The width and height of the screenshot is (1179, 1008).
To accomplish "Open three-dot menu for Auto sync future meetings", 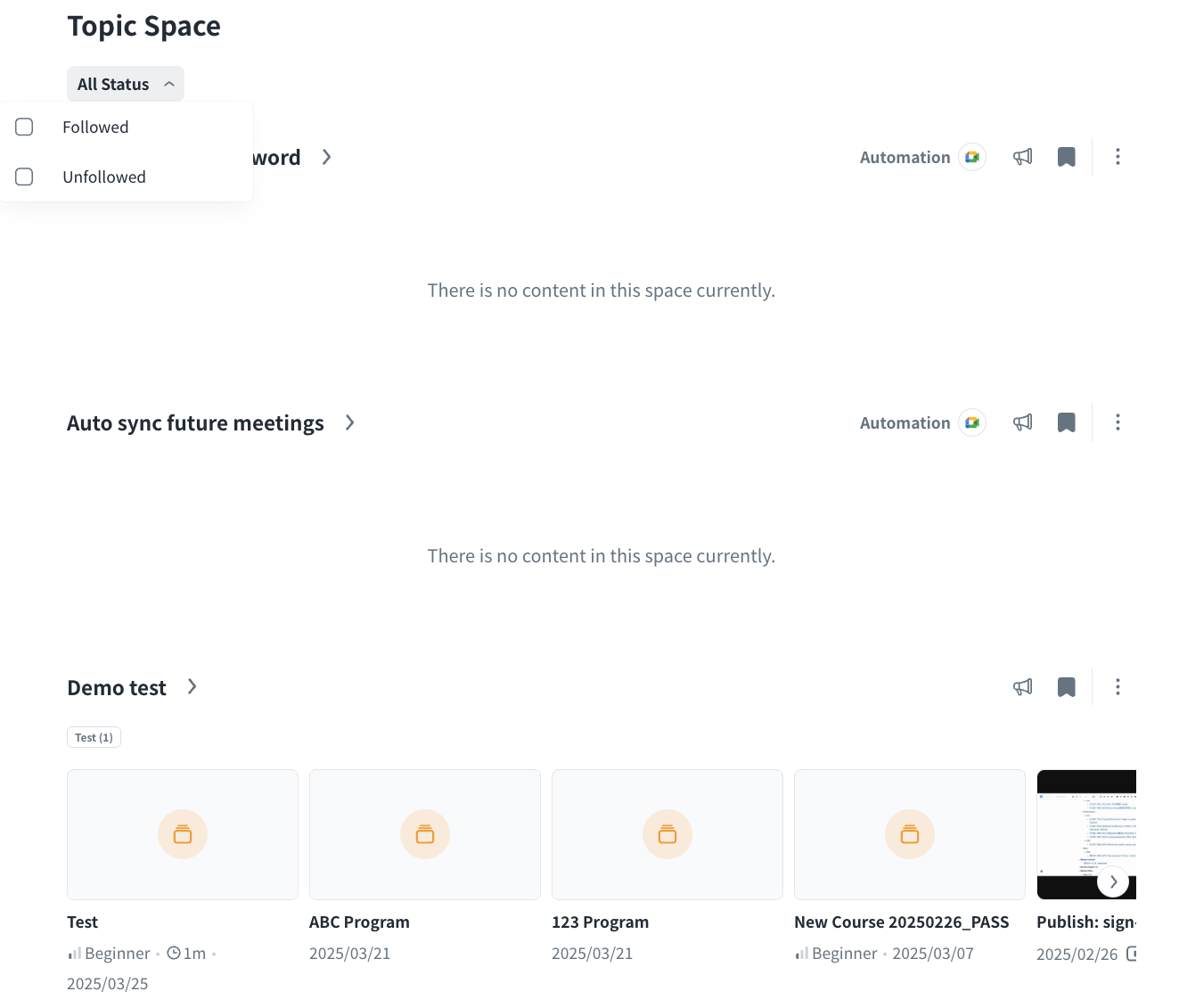I will pyautogui.click(x=1118, y=422).
